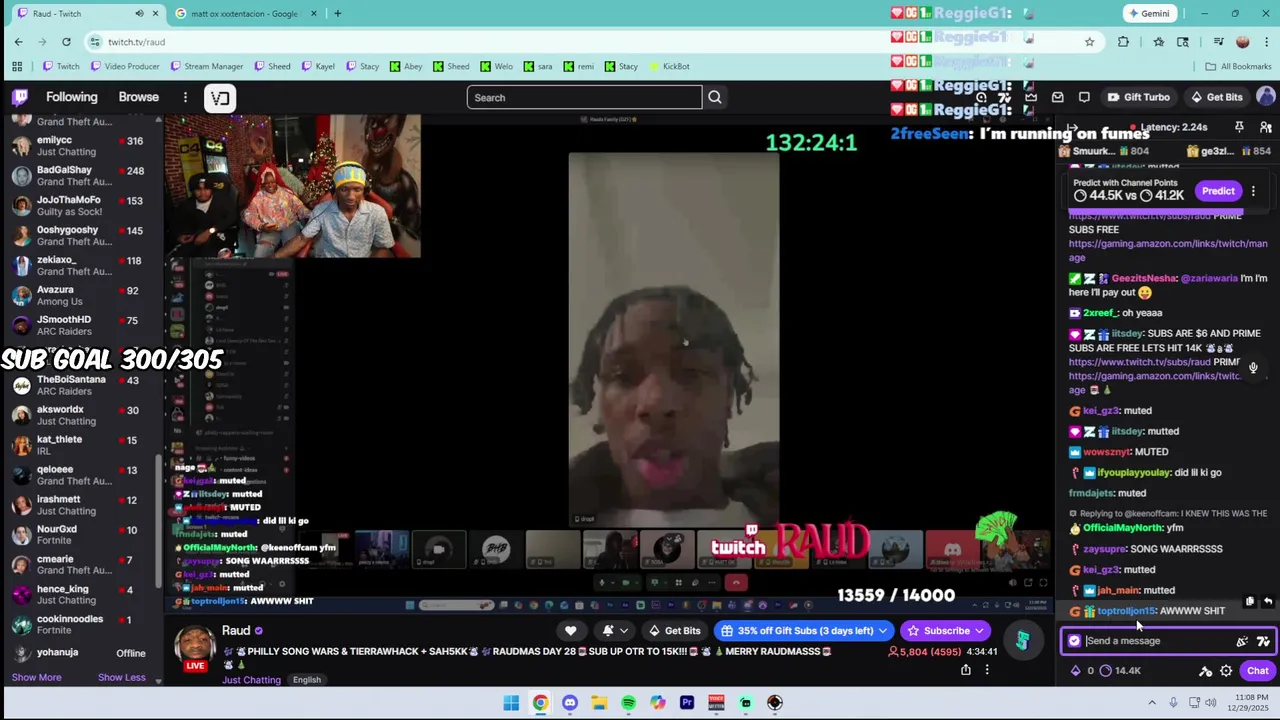Expand the Subscribe button dropdown arrow
Screen dimensions: 1280x720
click(x=980, y=631)
